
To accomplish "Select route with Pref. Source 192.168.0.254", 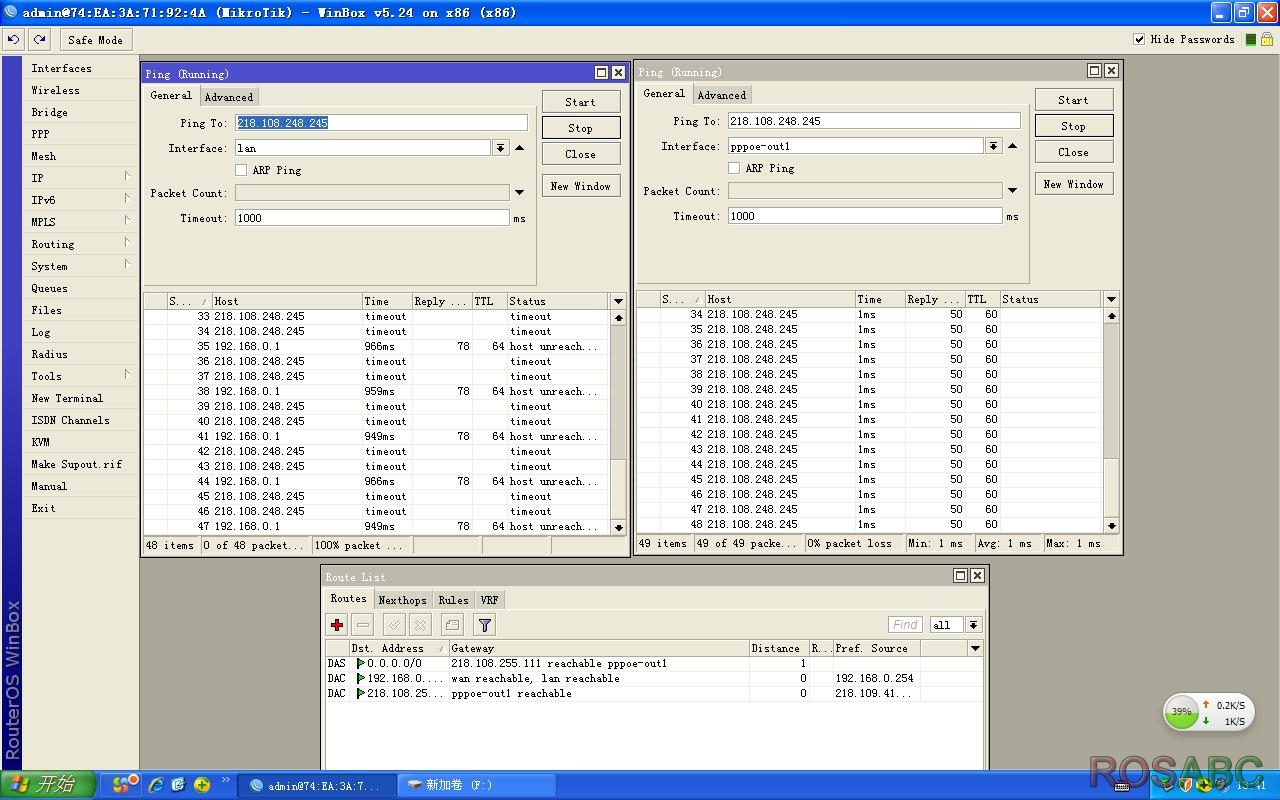I will pyautogui.click(x=655, y=678).
